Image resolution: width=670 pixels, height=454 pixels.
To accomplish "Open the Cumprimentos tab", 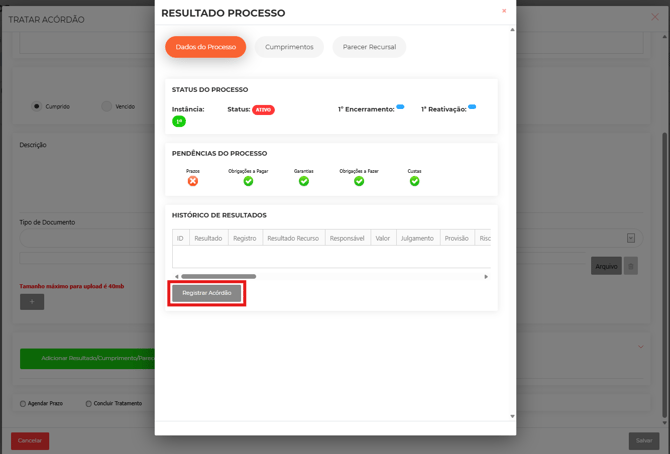I will coord(289,47).
